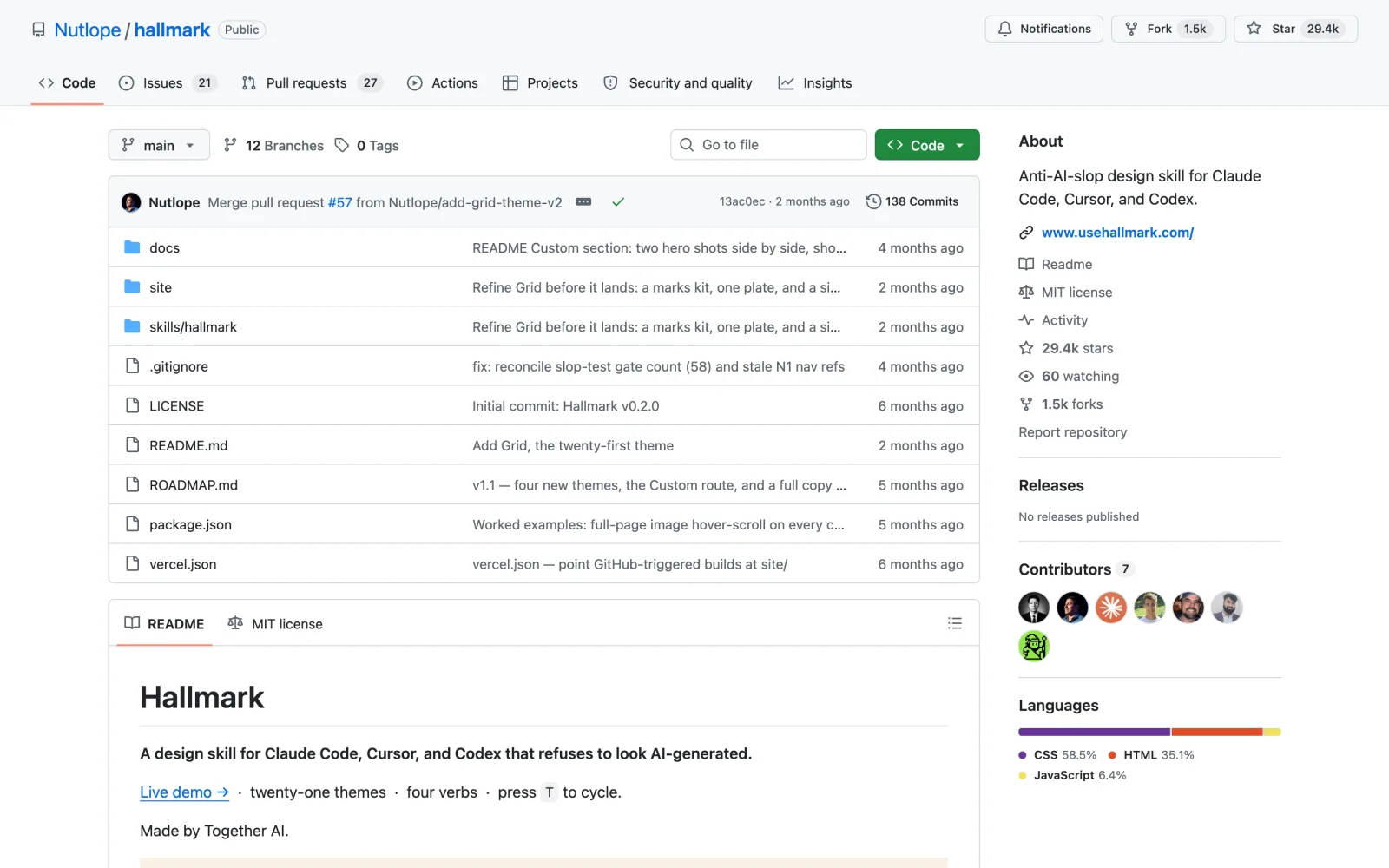Screen dimensions: 1389x868
Task: Open the ROADMAP.md file
Action: (x=194, y=485)
